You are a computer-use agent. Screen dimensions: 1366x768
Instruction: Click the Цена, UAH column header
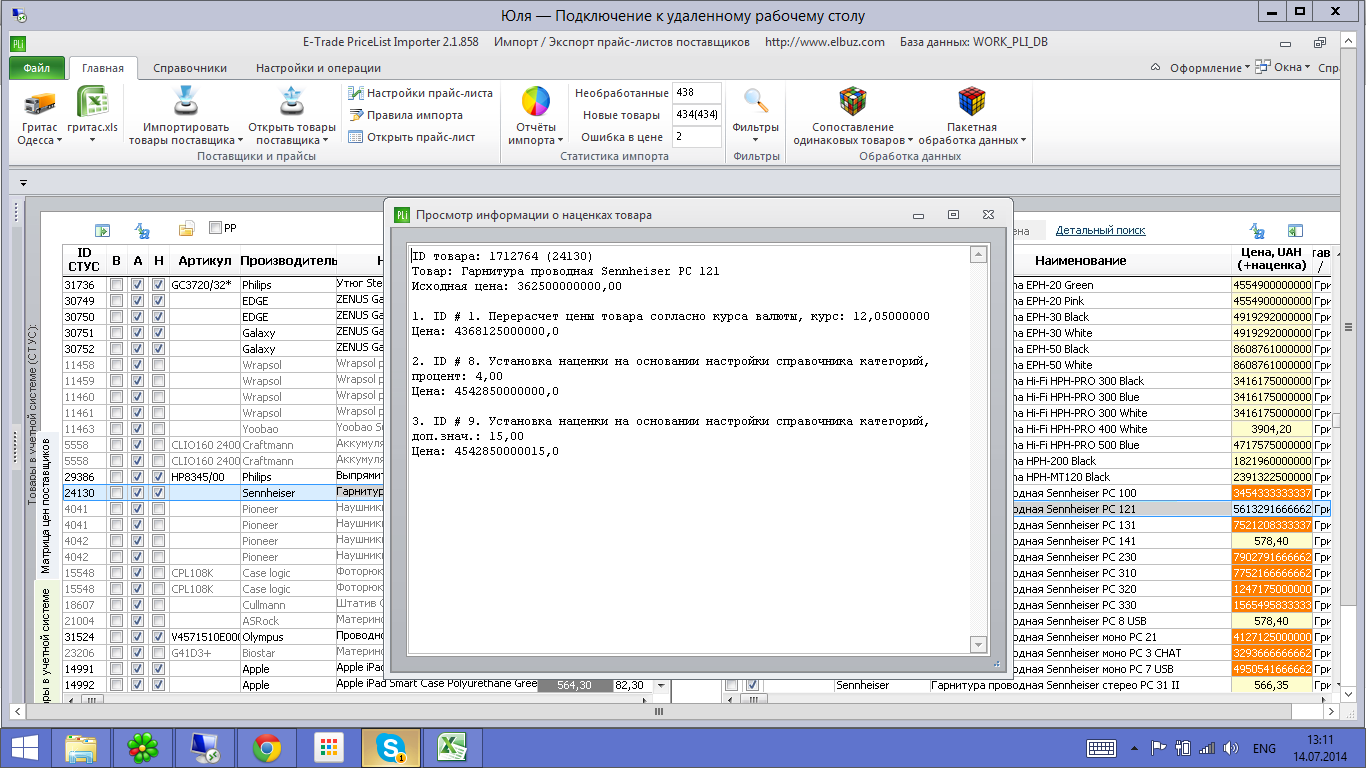coord(1271,260)
